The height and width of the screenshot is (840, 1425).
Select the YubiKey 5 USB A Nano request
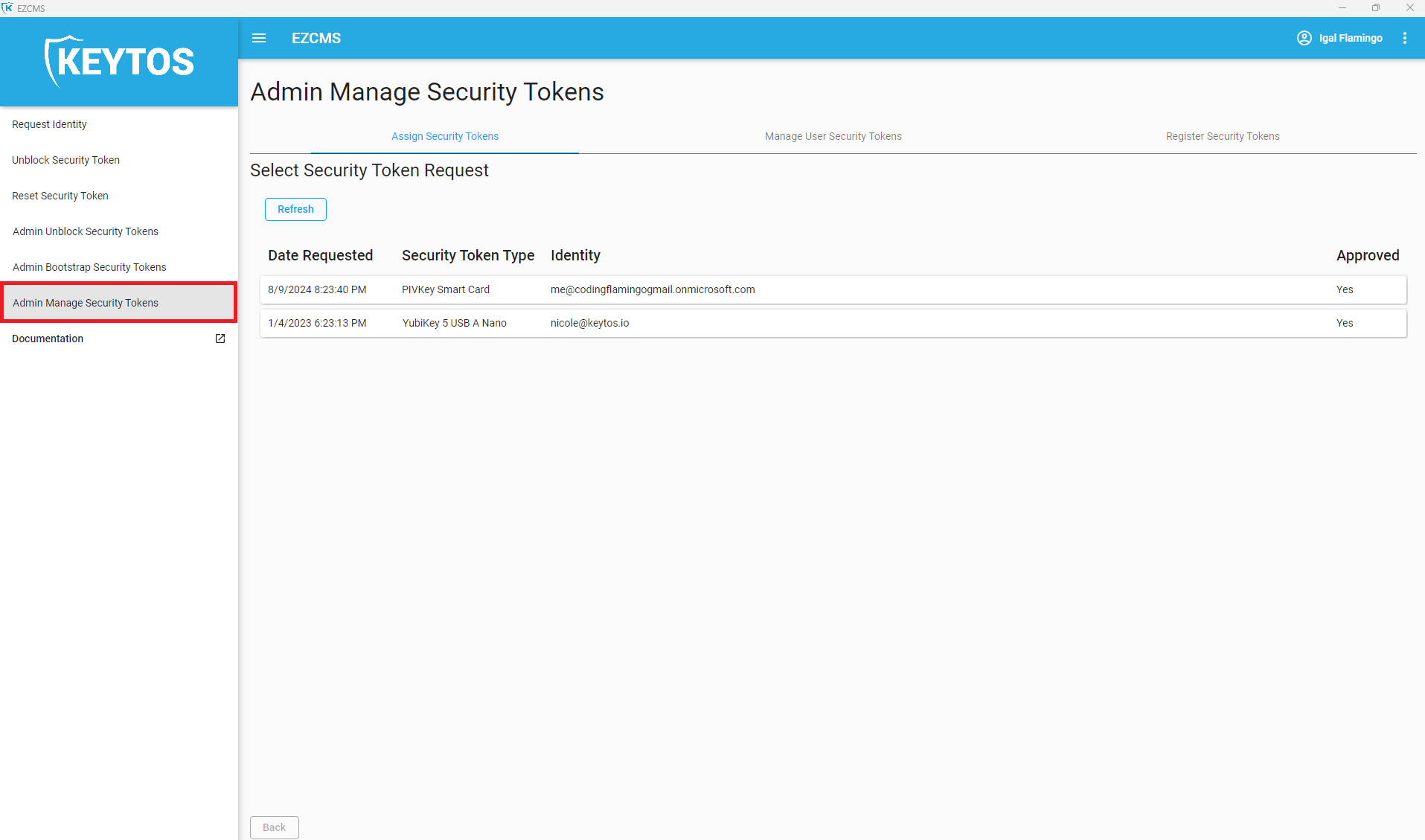[x=833, y=323]
